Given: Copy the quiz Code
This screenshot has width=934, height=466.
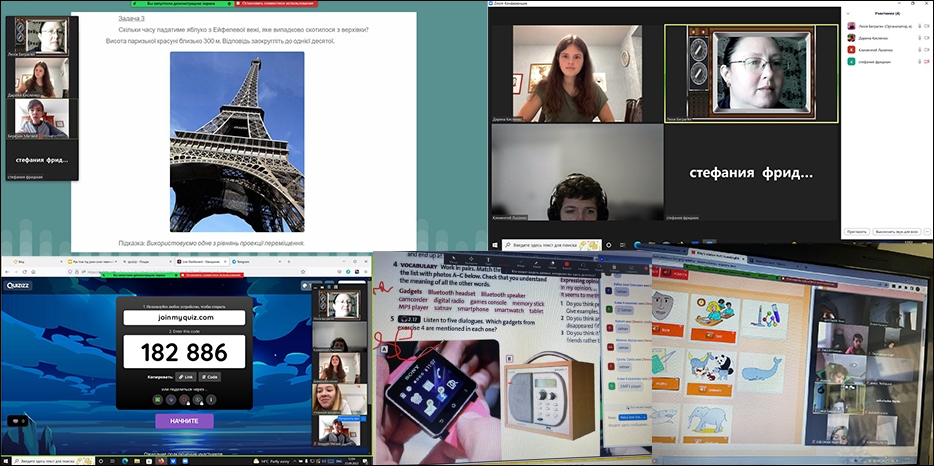Looking at the screenshot, I should tap(212, 377).
